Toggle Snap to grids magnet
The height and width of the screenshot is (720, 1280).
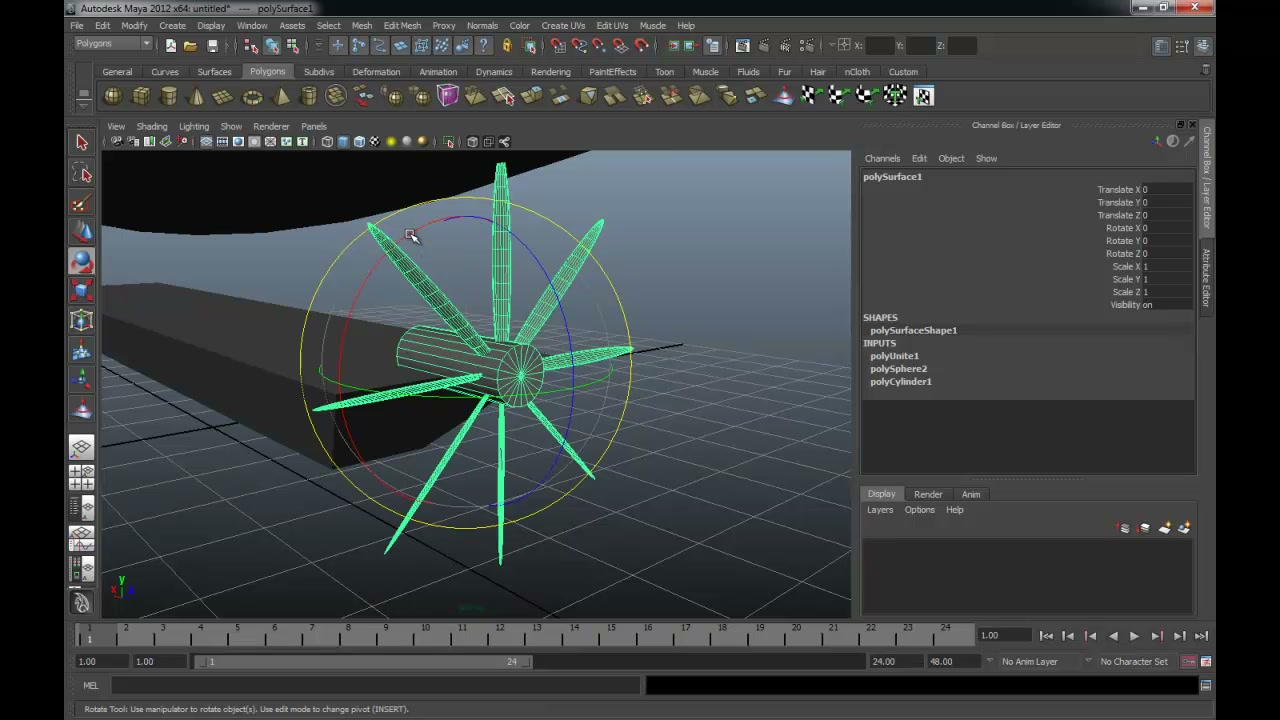[558, 46]
